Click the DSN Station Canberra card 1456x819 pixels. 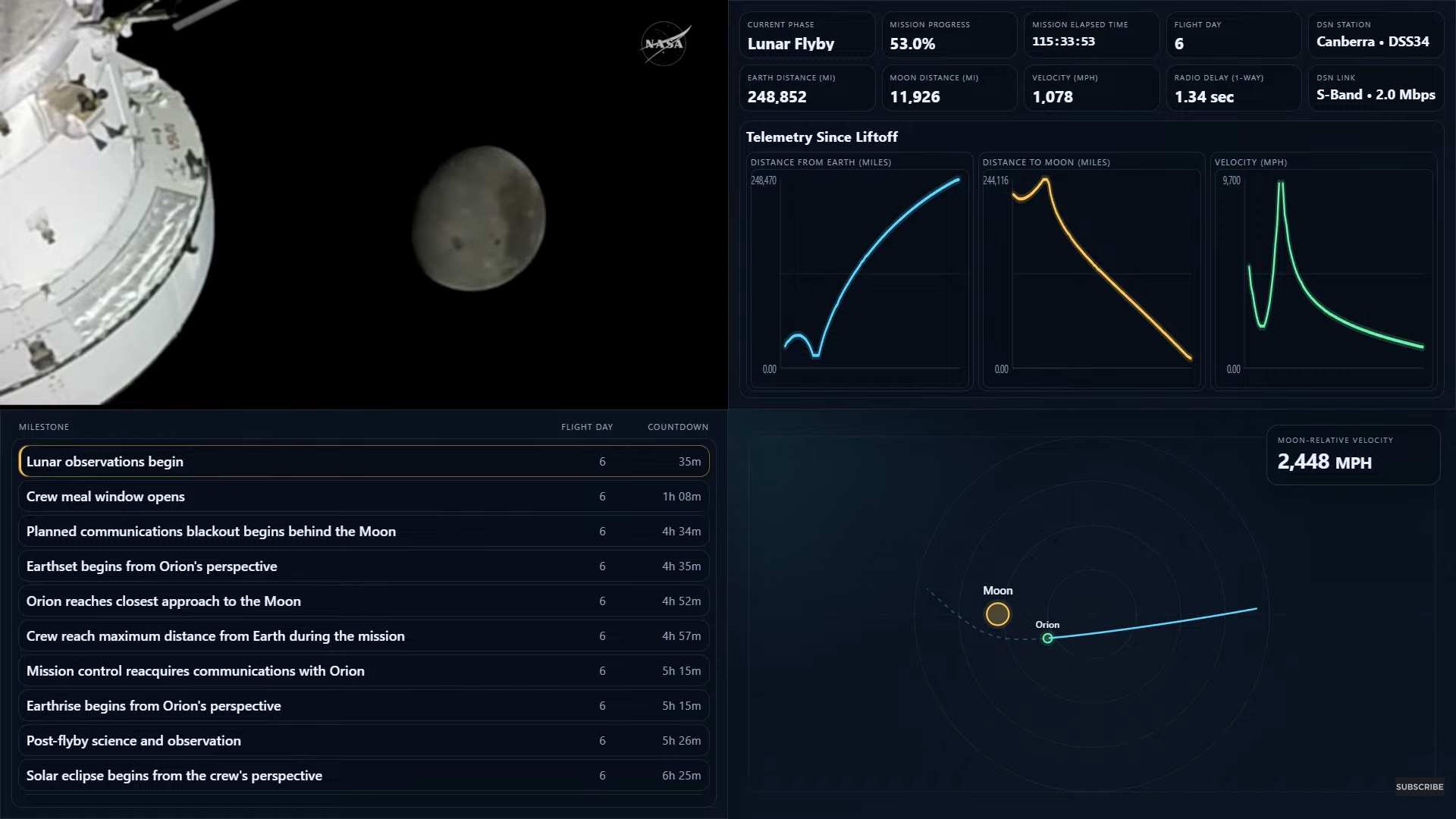click(1376, 35)
